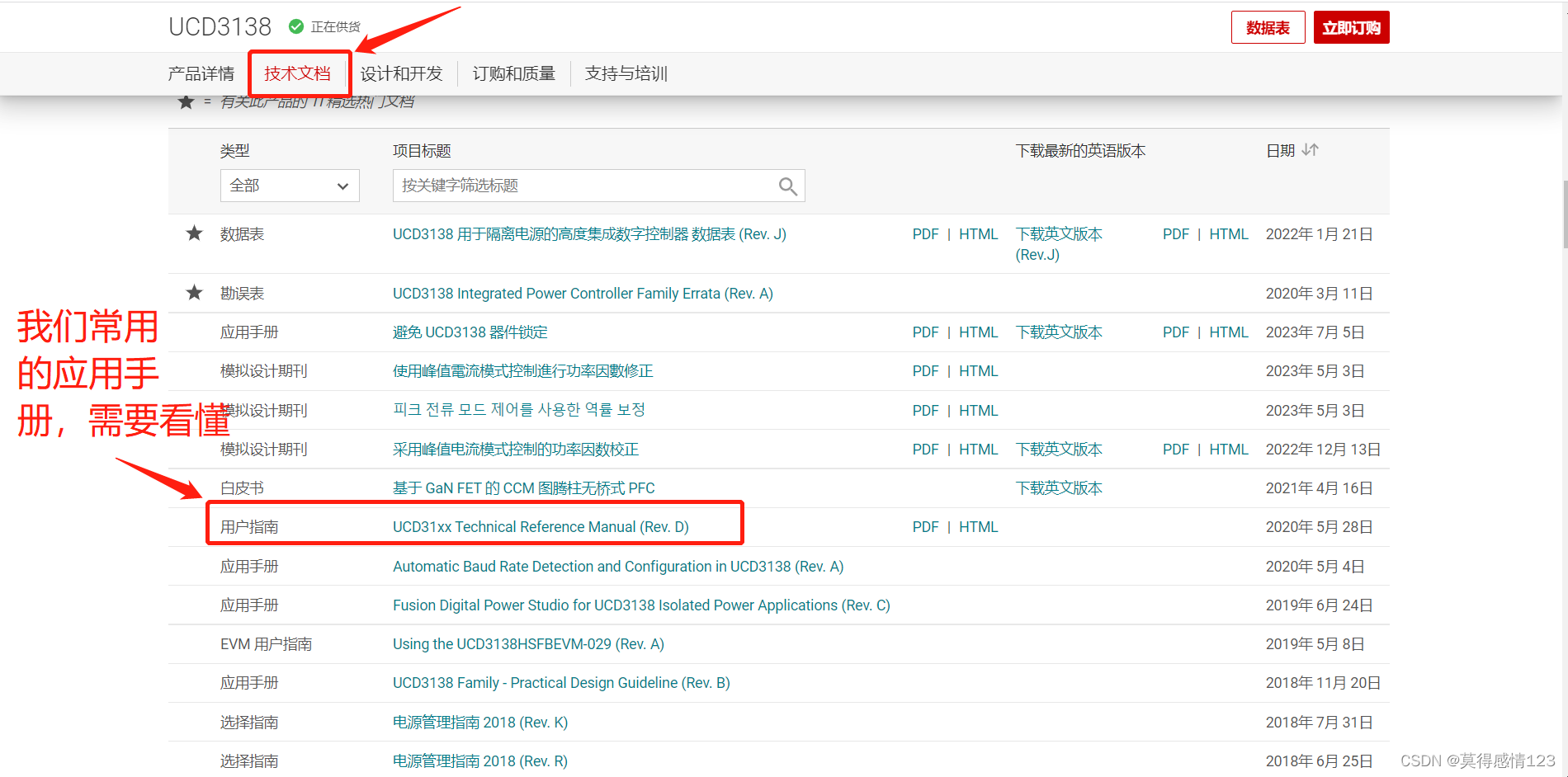Click HTML link in 使用峰值電流模式 row
The height and width of the screenshot is (777, 1568).
[978, 371]
